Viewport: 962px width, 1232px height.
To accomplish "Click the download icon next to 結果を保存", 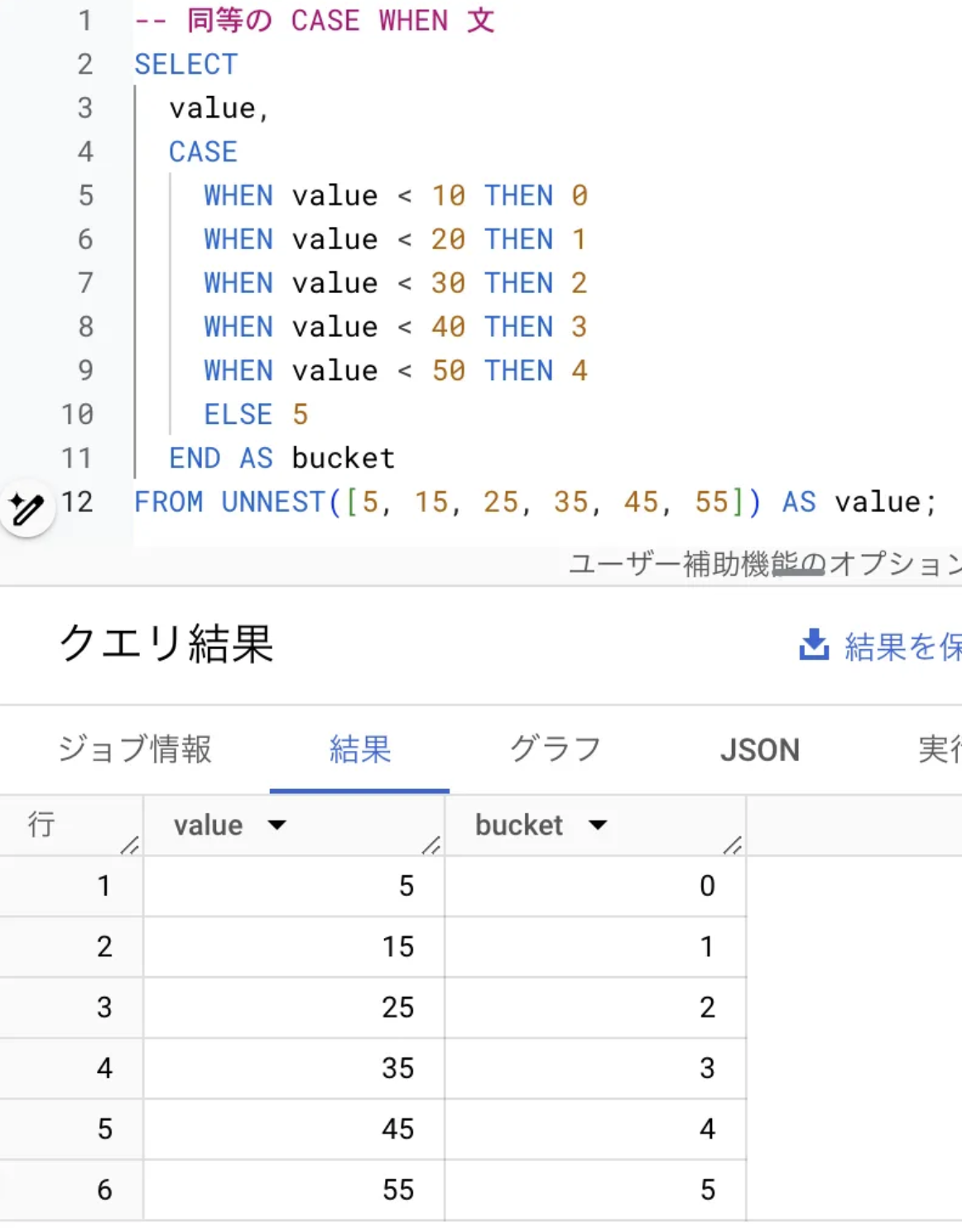I will (x=814, y=643).
